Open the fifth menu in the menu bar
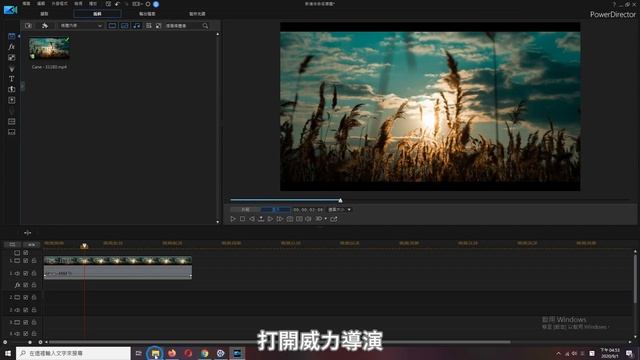Viewport: 640px width, 360px height. tap(93, 3)
